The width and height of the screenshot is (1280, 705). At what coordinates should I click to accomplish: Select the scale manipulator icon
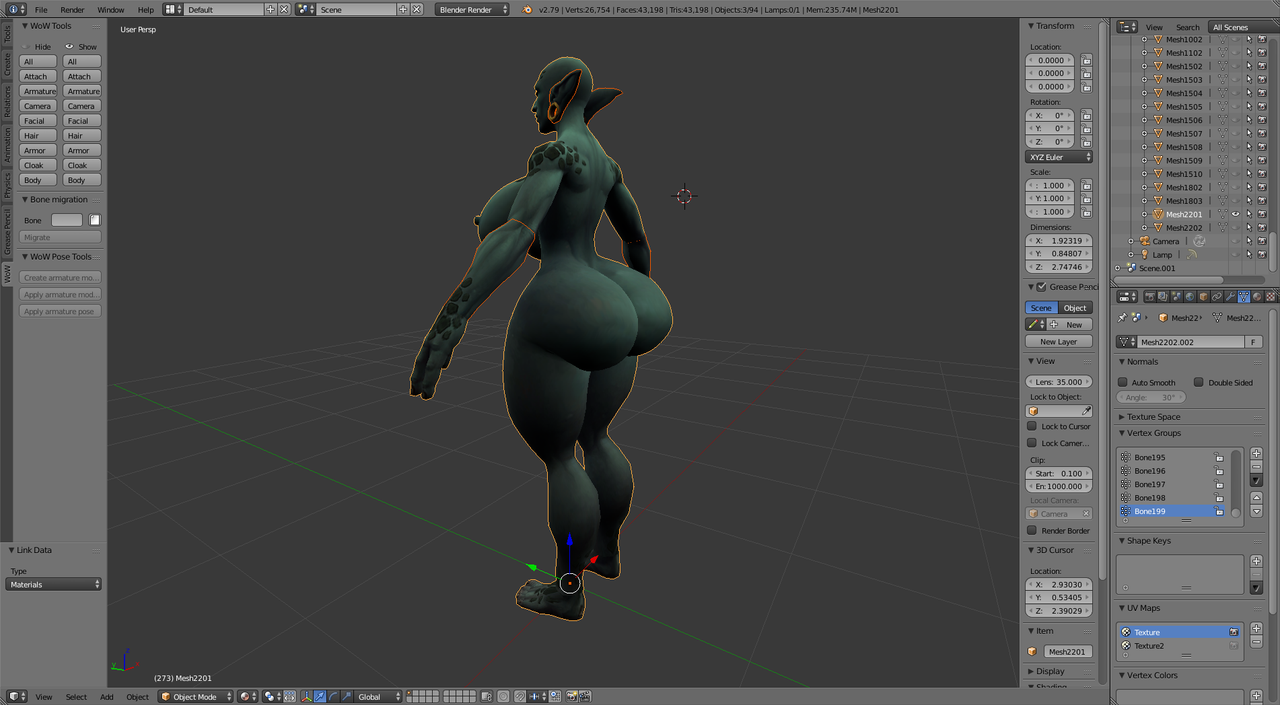[x=346, y=697]
